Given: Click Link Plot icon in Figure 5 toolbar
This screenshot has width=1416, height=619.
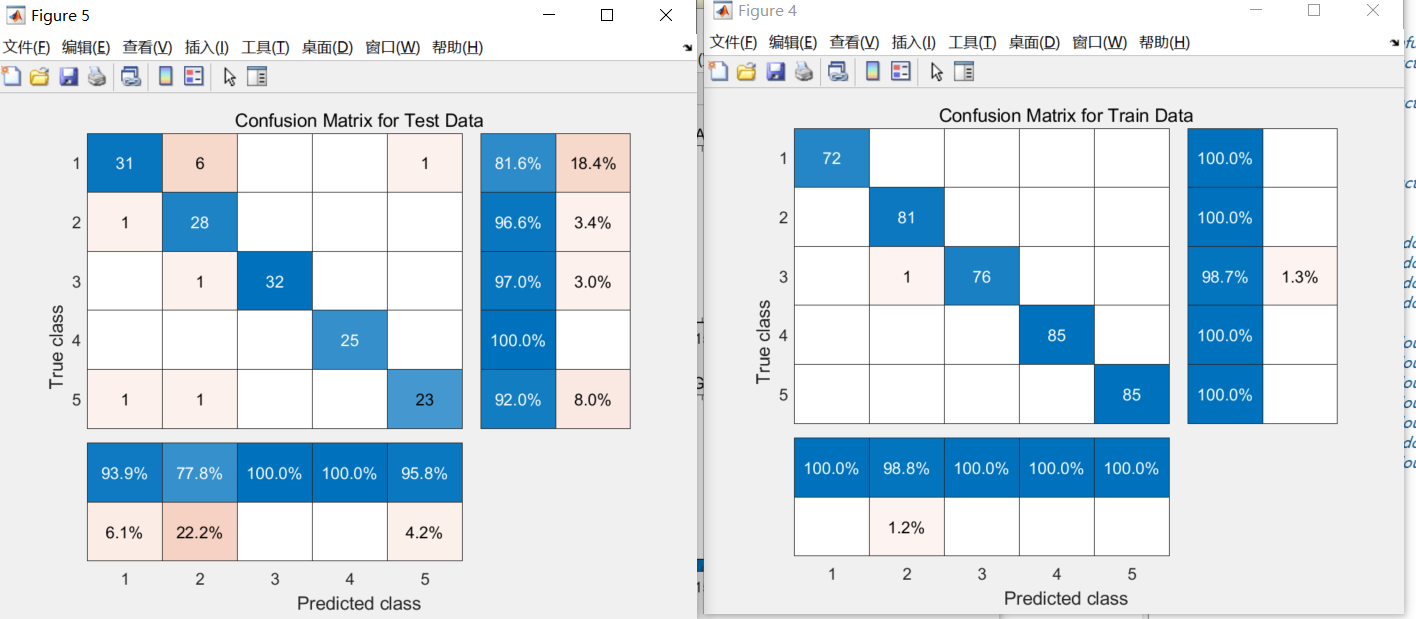Looking at the screenshot, I should point(131,76).
